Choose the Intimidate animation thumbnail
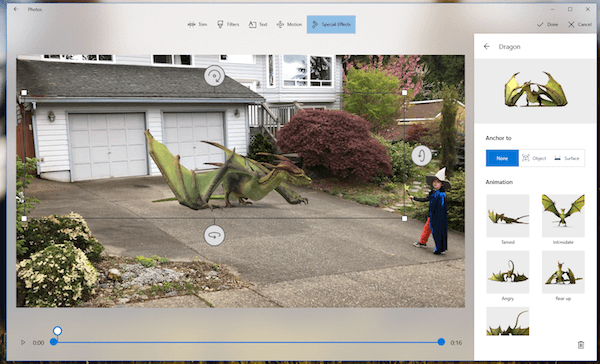This screenshot has height=364, width=600. point(563,216)
